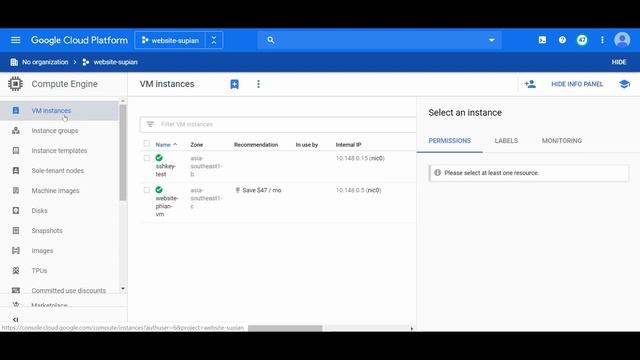The height and width of the screenshot is (360, 640).
Task: Click the pin icon beside project selector
Action: click(214, 40)
